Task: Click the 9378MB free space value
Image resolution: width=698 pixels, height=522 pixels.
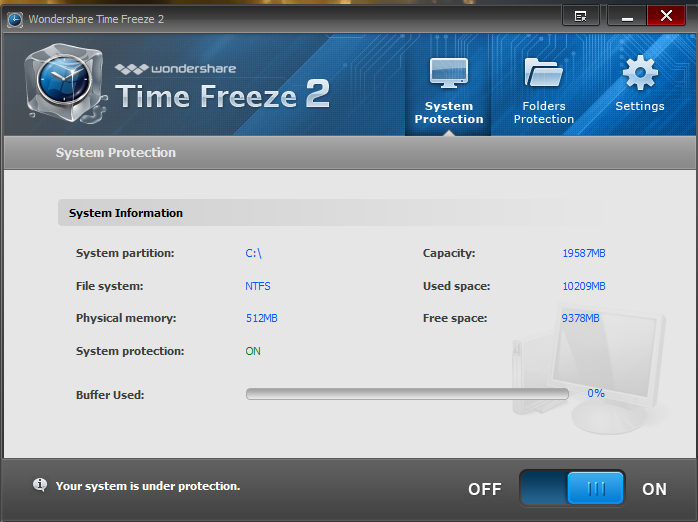Action: (580, 318)
